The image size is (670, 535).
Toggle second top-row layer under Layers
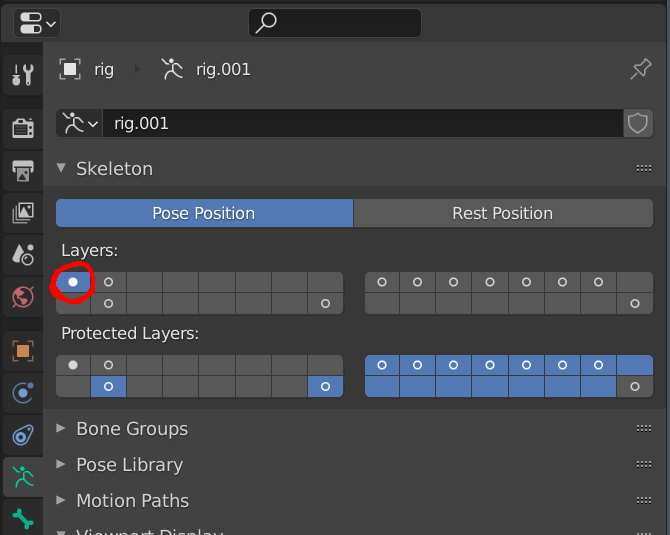[109, 282]
